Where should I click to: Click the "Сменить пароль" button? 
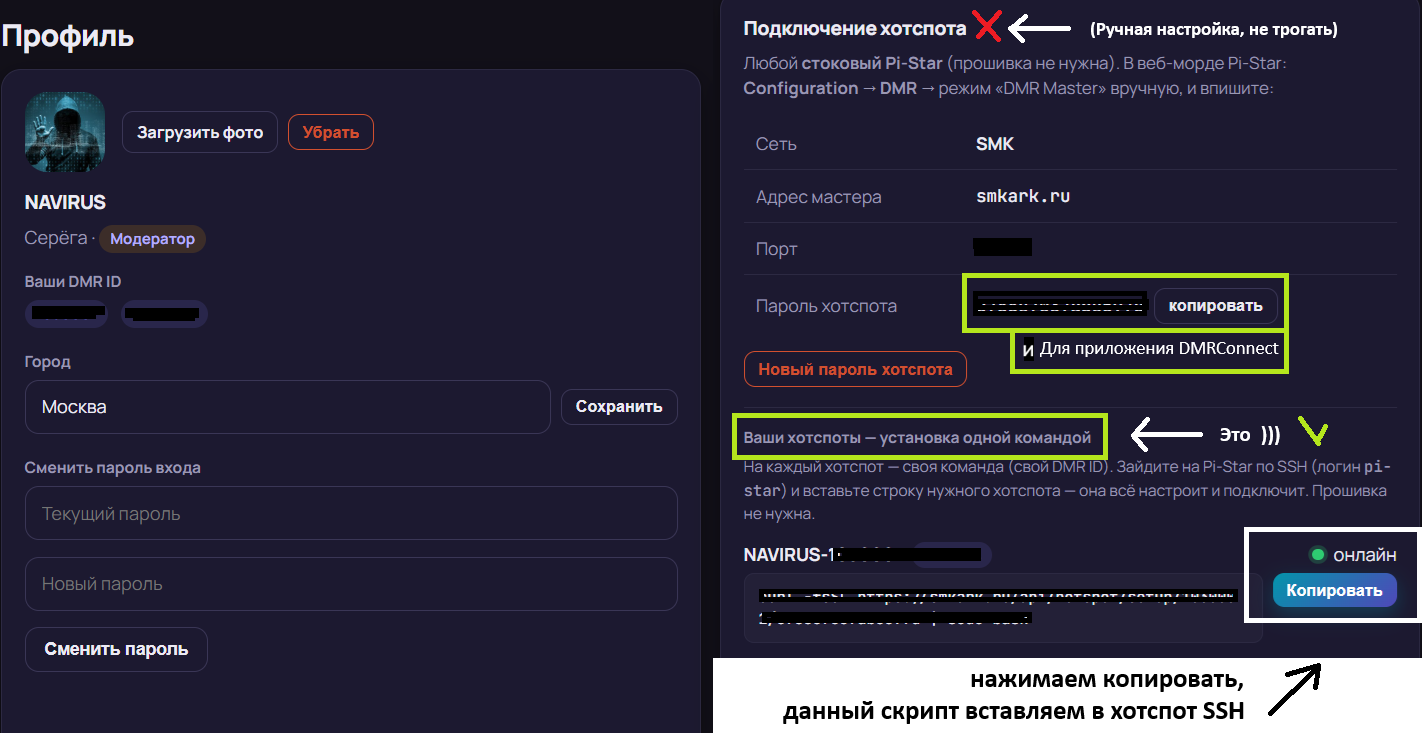(x=116, y=649)
